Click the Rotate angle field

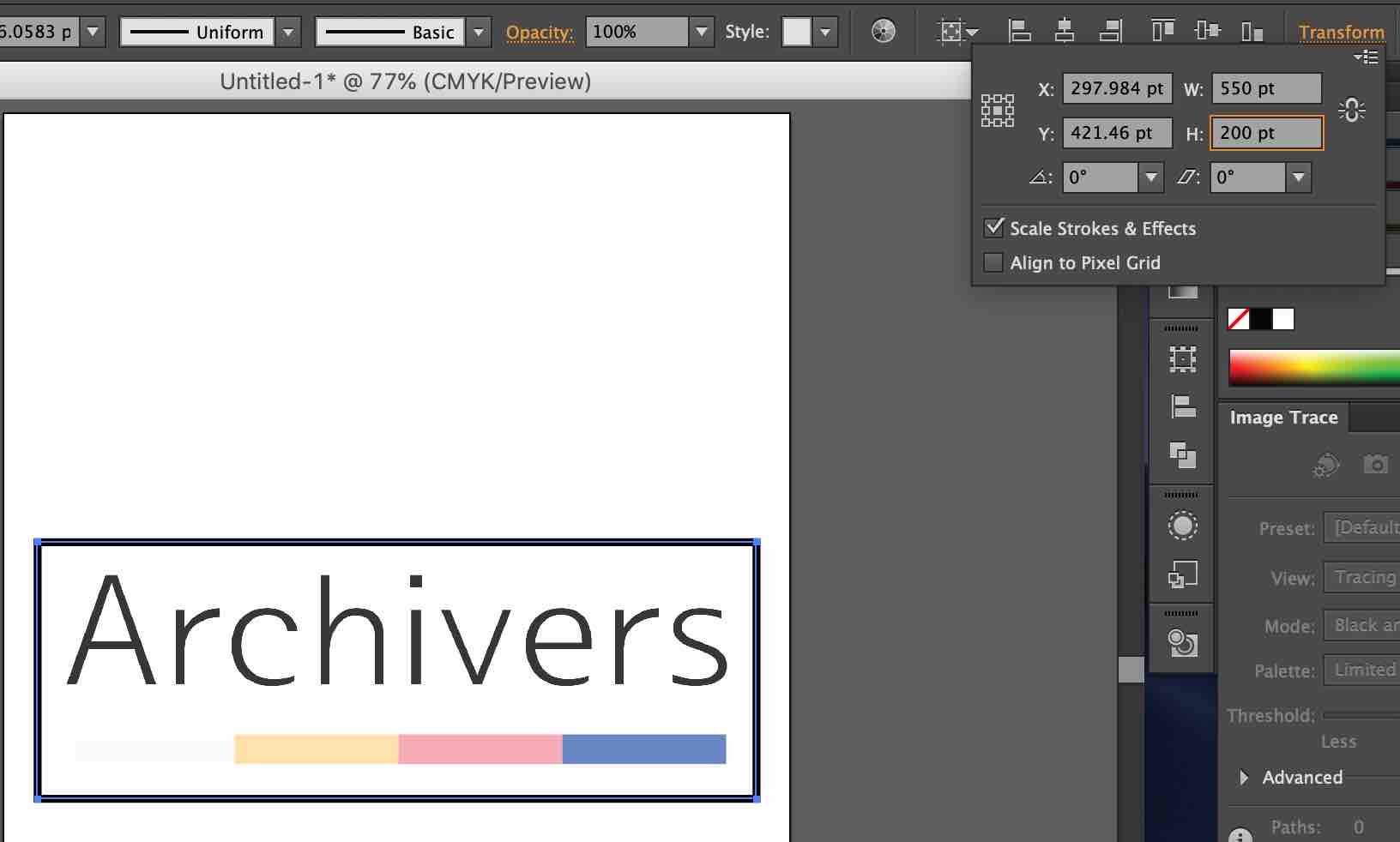pyautogui.click(x=1101, y=177)
